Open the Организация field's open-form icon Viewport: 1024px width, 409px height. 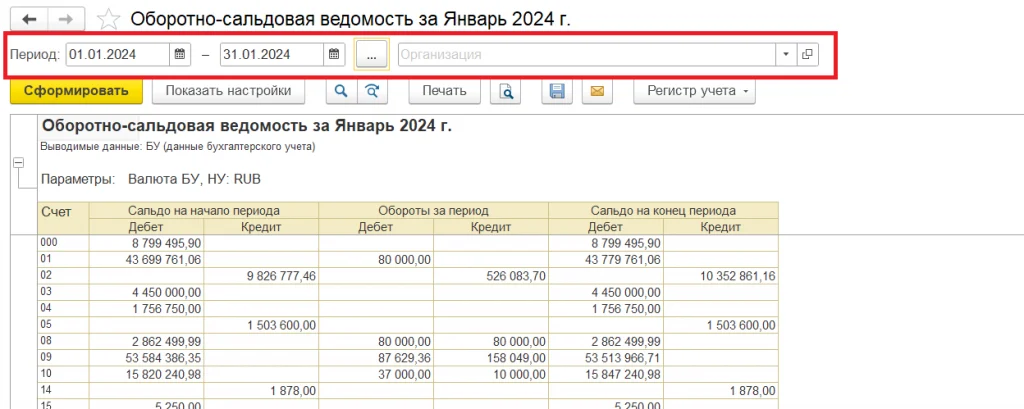click(x=807, y=54)
